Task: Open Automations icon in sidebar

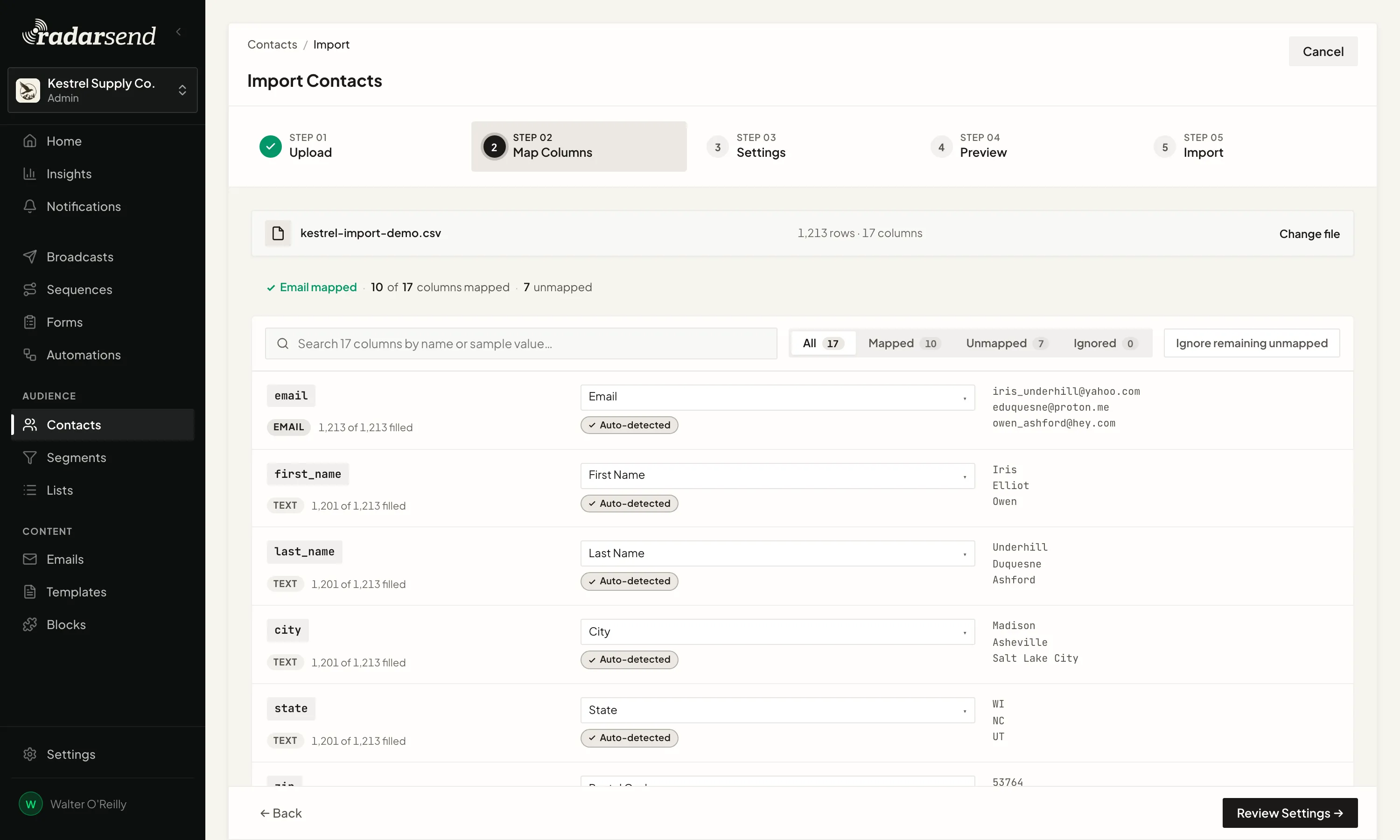Action: tap(30, 355)
